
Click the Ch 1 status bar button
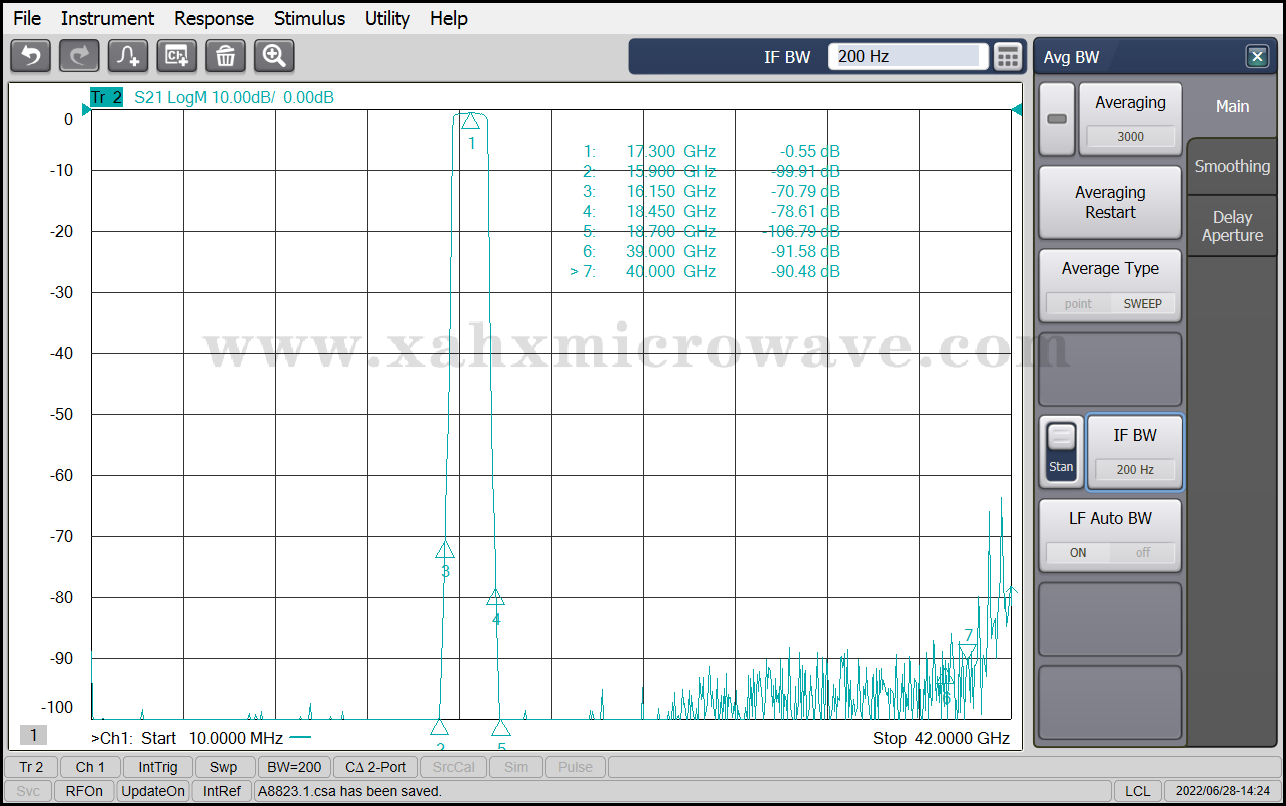[90, 767]
